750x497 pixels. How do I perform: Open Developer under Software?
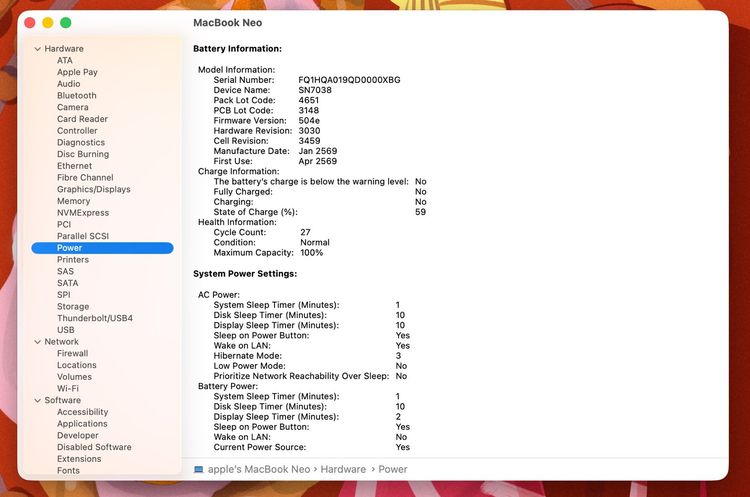(77, 435)
